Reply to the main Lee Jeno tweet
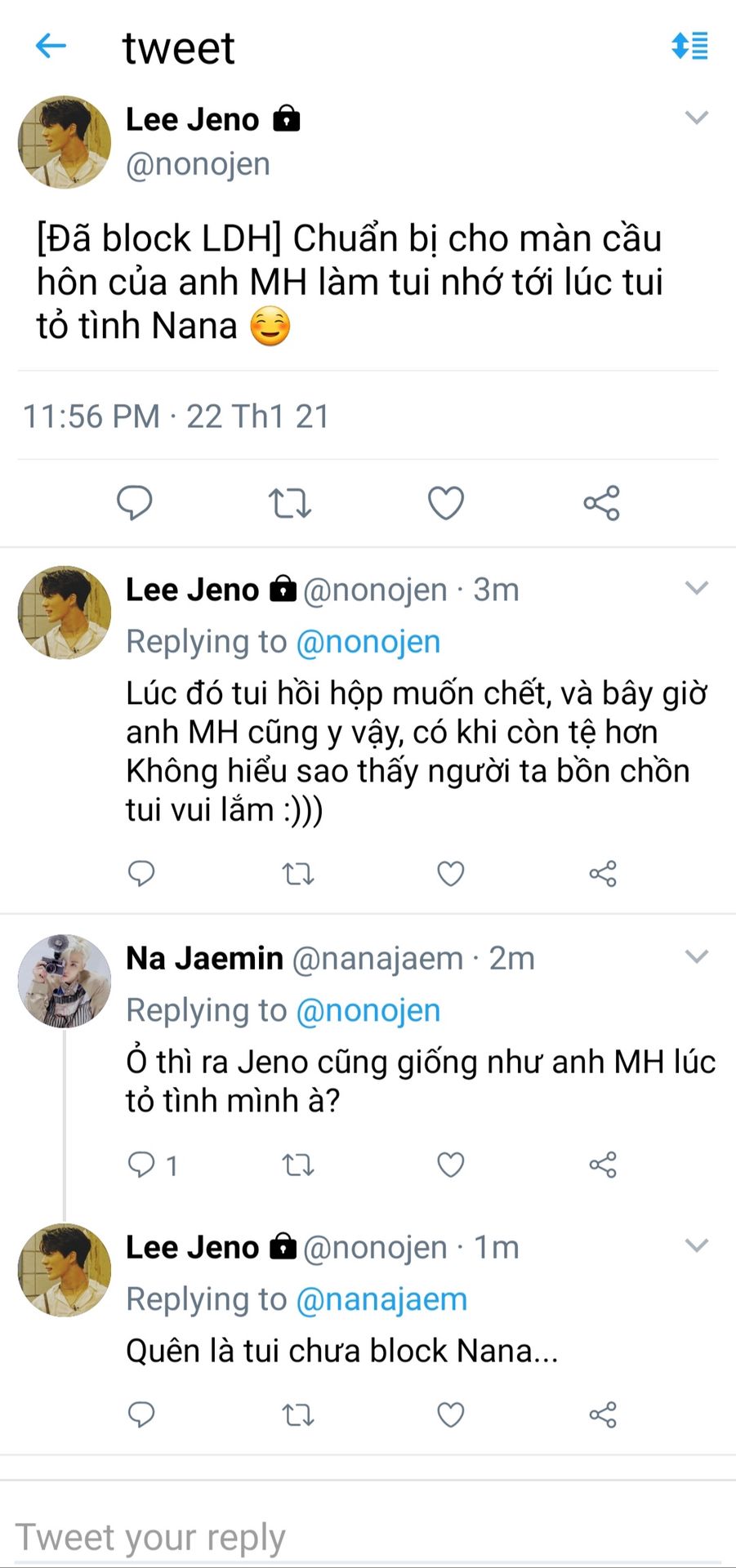Screen dimensions: 736x1568 coord(135,502)
